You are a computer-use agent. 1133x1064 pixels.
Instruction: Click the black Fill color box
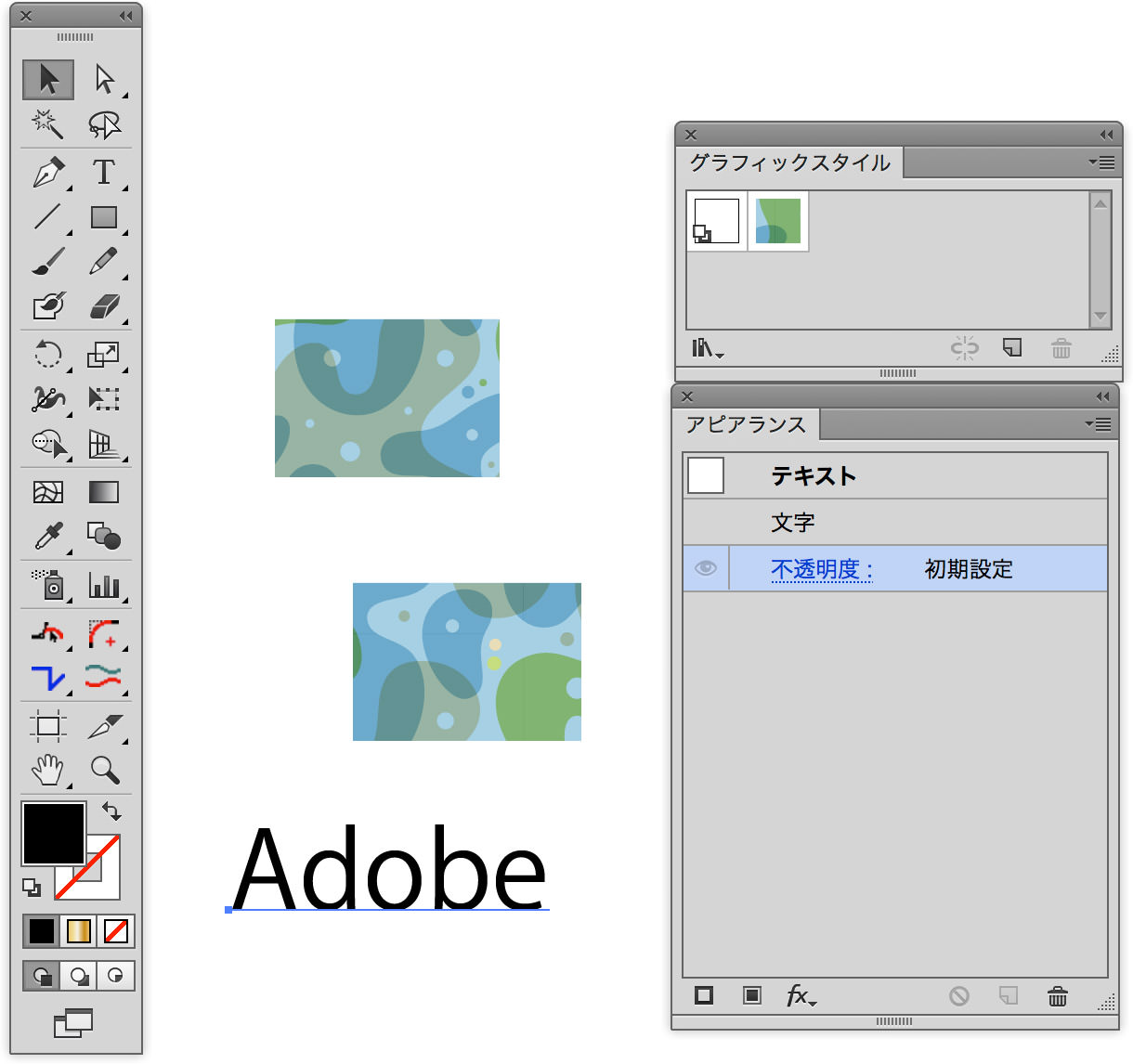(54, 834)
